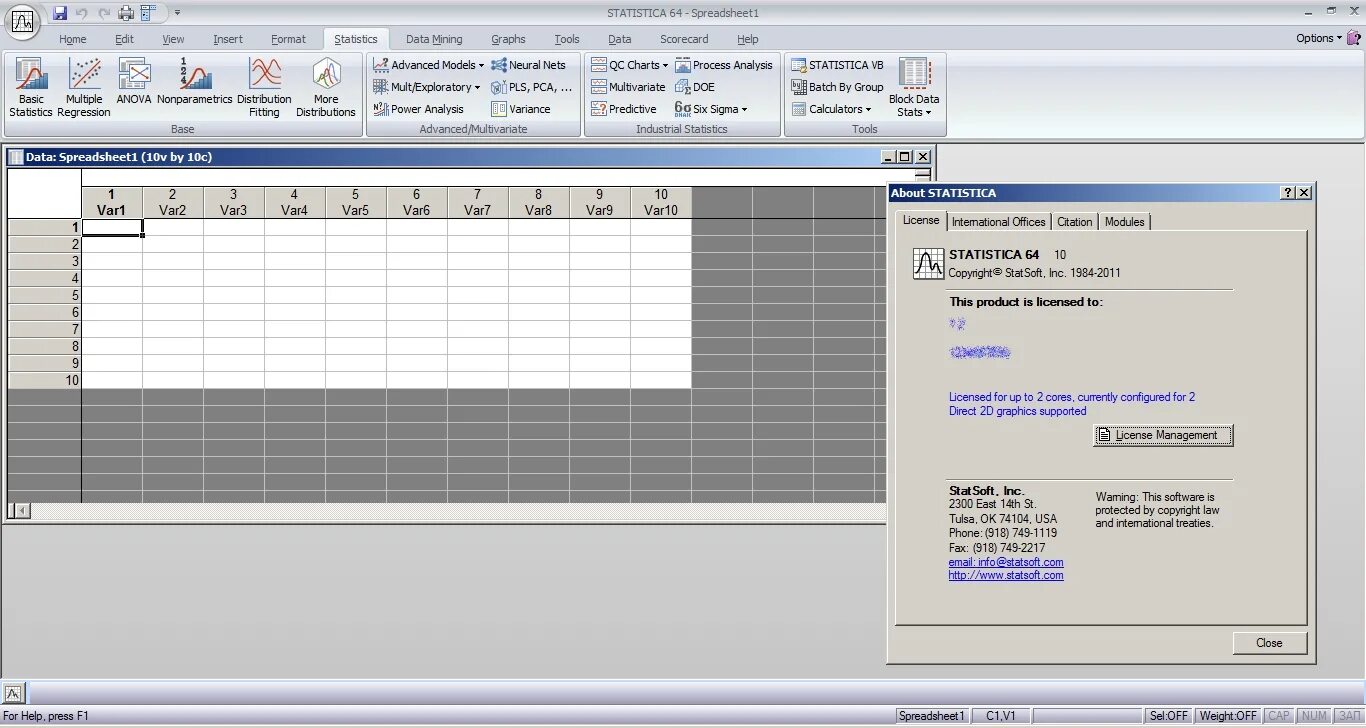Open the Edit ribbon tab
1366x728 pixels.
tap(124, 39)
